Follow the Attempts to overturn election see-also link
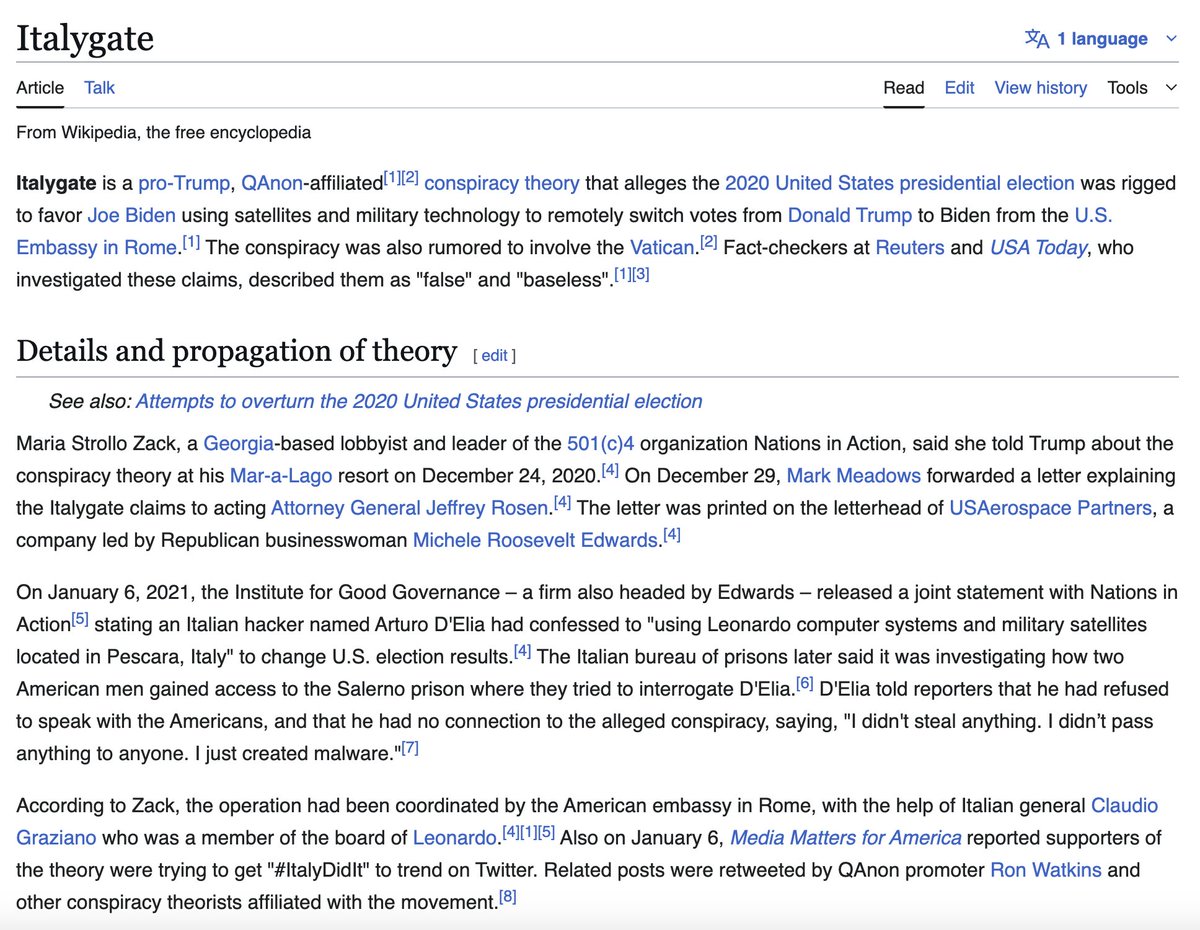This screenshot has height=930, width=1200. (419, 401)
